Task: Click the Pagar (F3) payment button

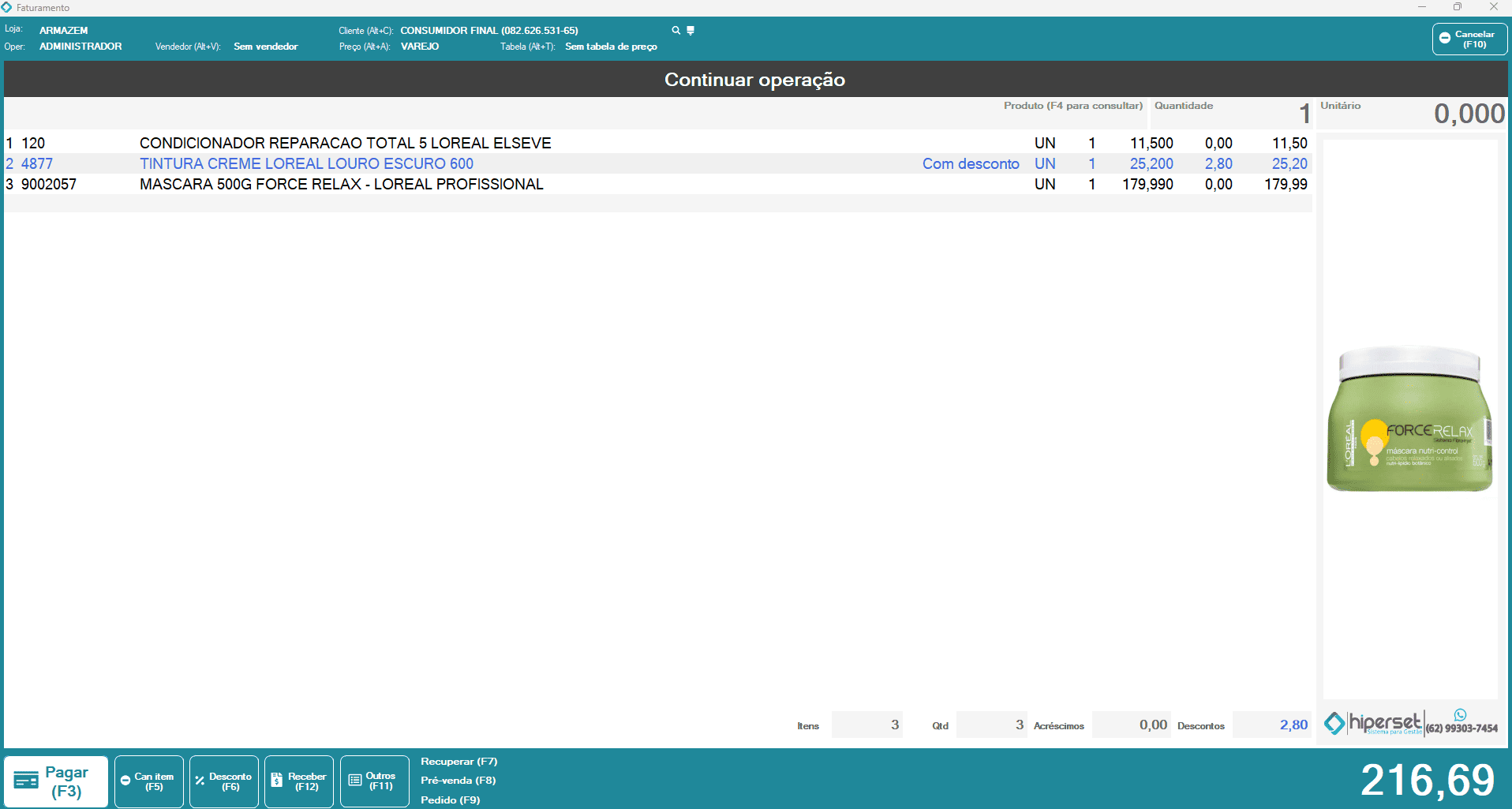Action: click(56, 781)
